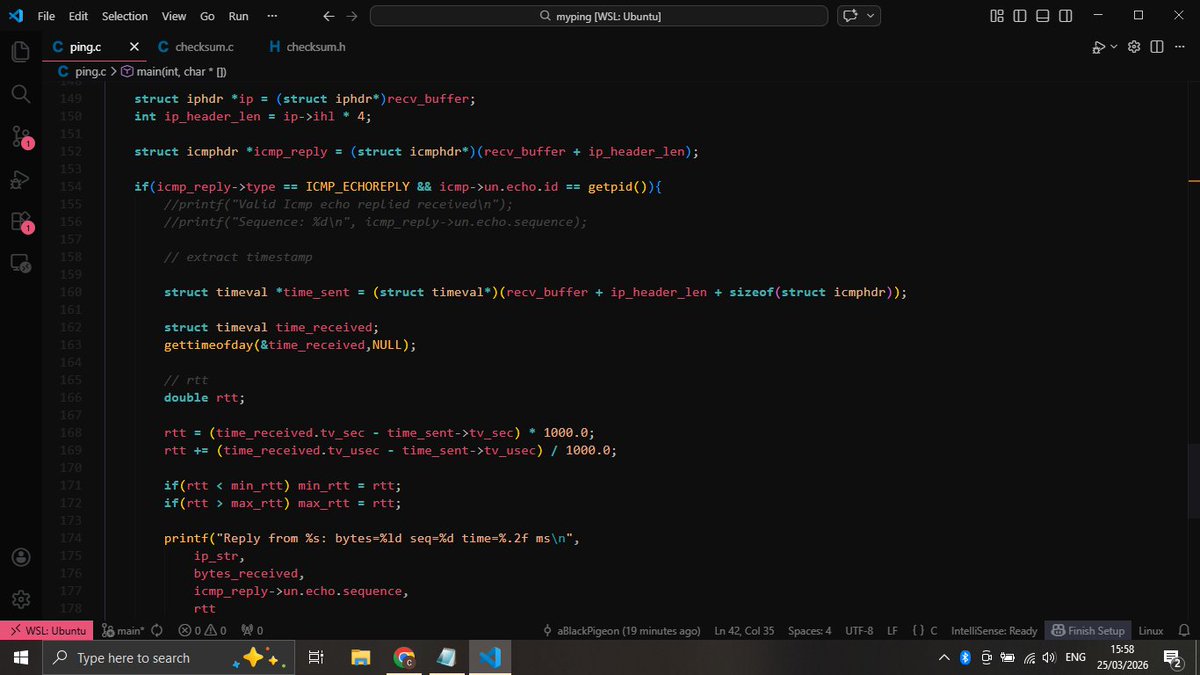This screenshot has width=1200, height=675.
Task: Open the Search view in activity bar
Action: [21, 94]
